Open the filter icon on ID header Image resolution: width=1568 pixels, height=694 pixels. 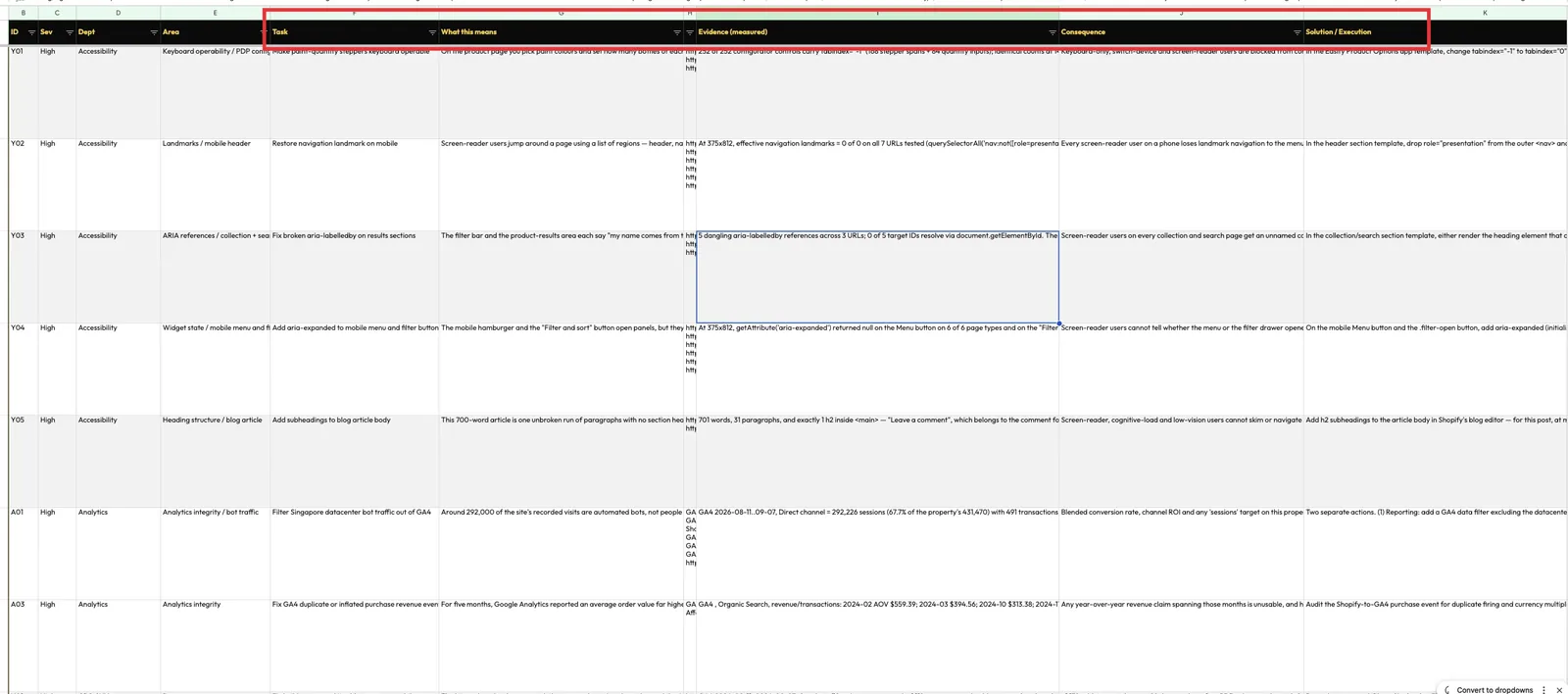(x=31, y=32)
